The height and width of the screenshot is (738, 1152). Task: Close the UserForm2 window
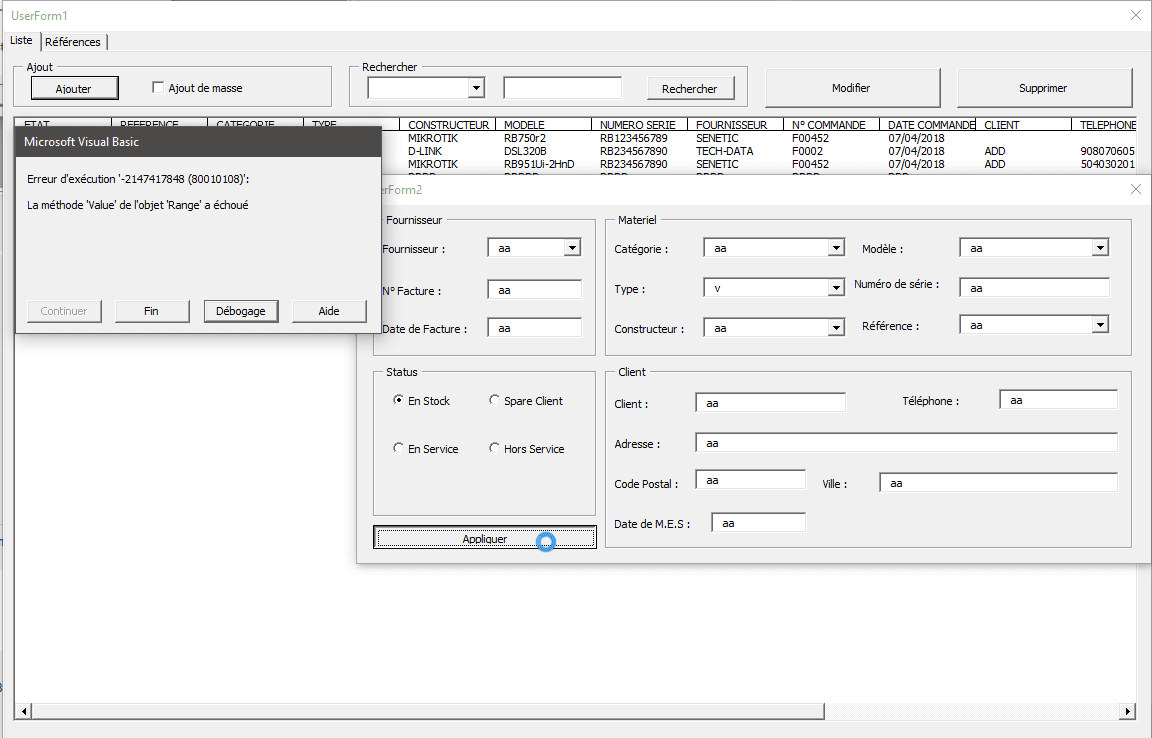[1135, 189]
